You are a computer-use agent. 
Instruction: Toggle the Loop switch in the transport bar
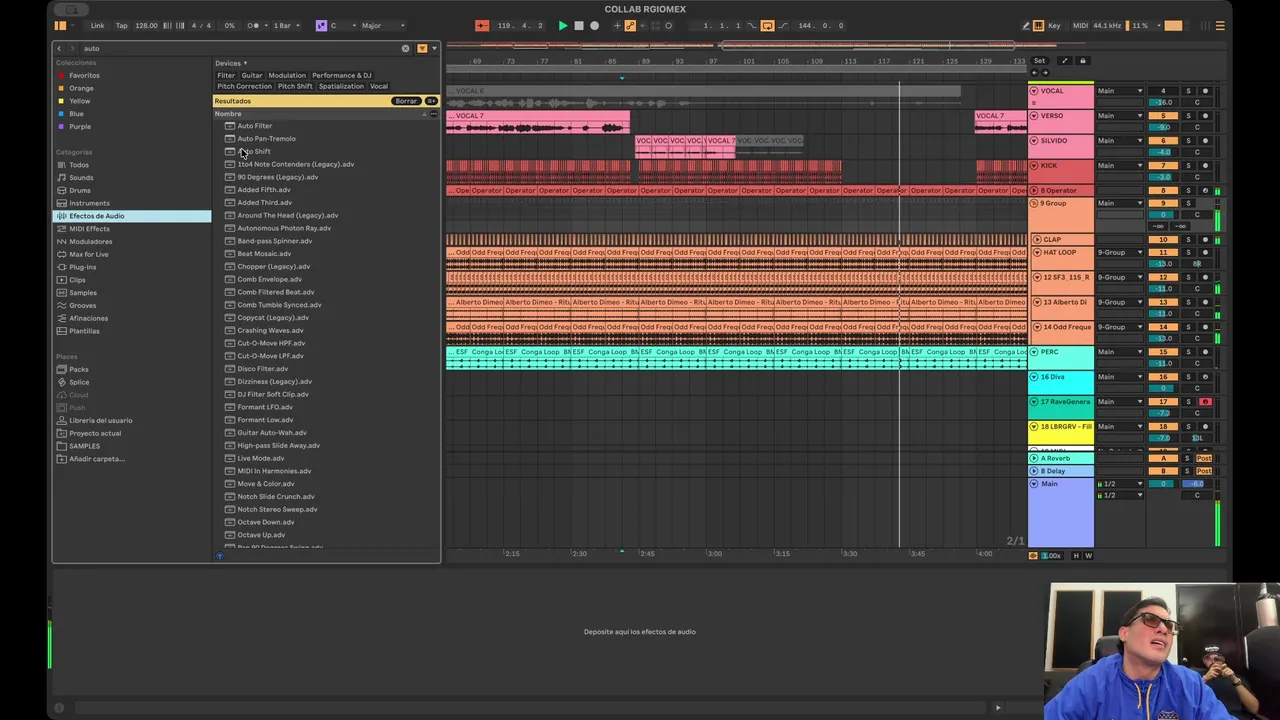tap(767, 25)
